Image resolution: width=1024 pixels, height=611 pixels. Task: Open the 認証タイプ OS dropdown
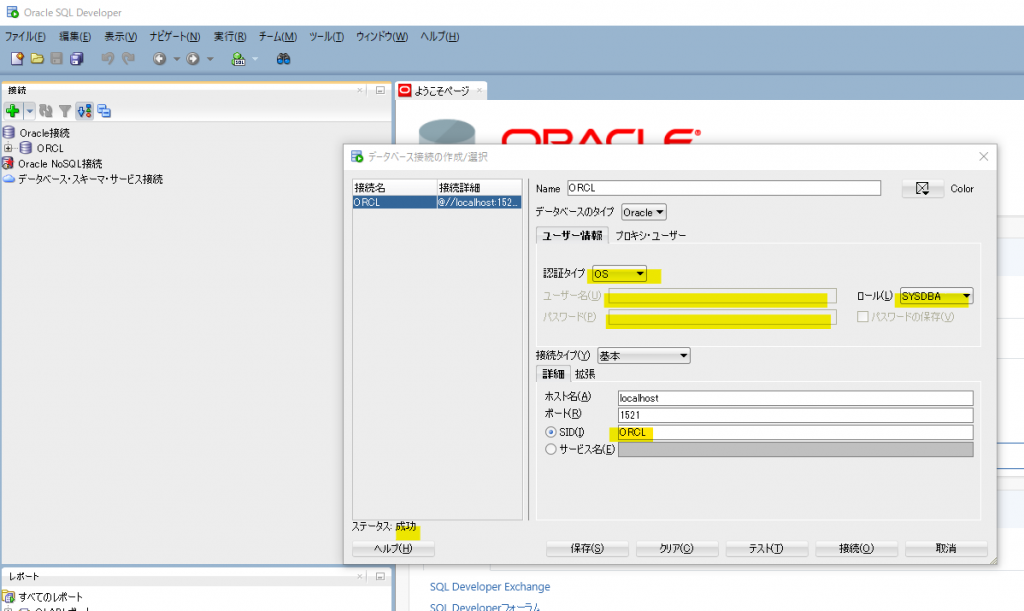(x=619, y=273)
